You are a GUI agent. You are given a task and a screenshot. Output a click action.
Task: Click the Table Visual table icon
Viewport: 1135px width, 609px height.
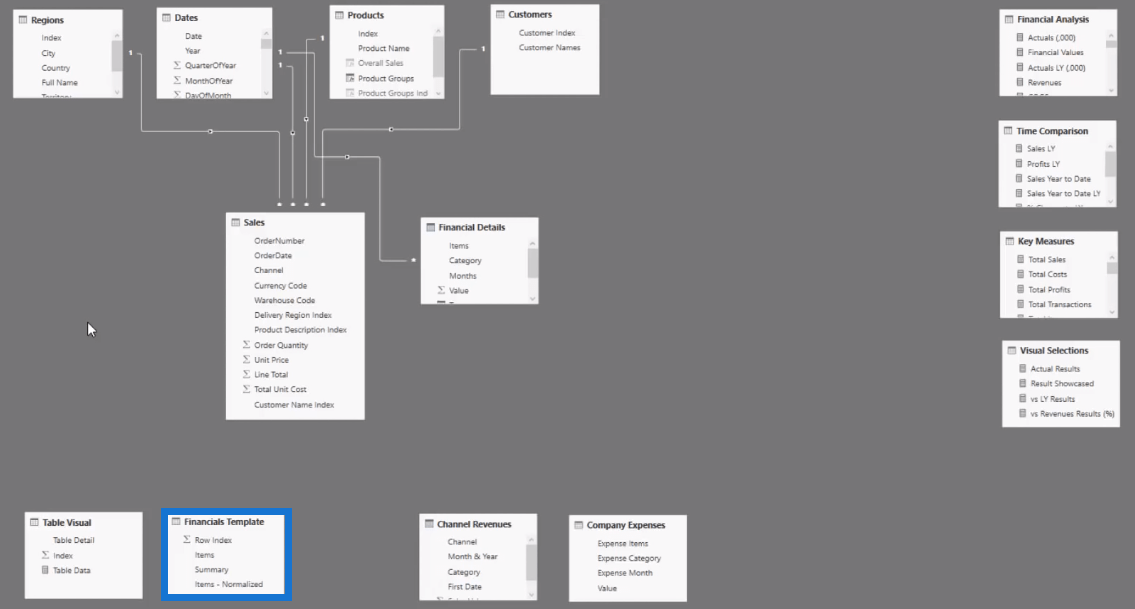tap(34, 522)
